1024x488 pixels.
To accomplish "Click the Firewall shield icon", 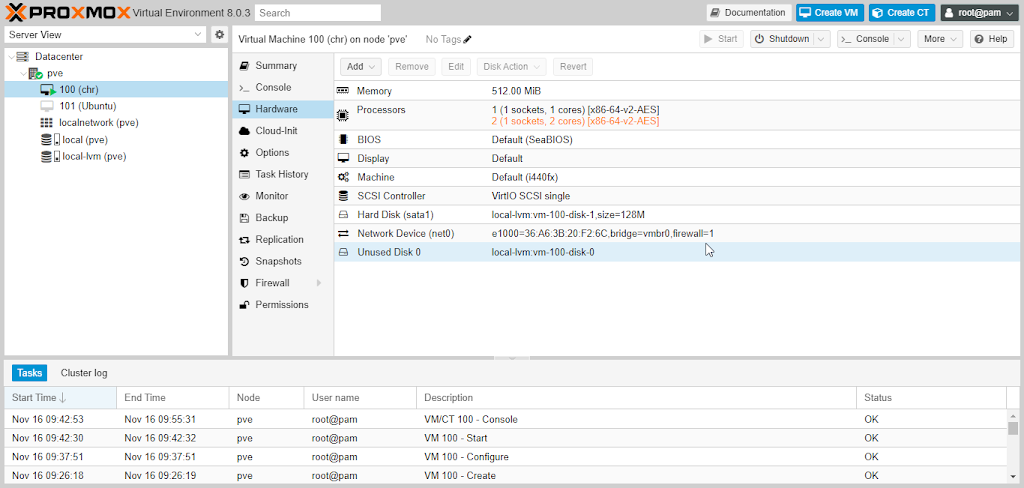I will (244, 283).
